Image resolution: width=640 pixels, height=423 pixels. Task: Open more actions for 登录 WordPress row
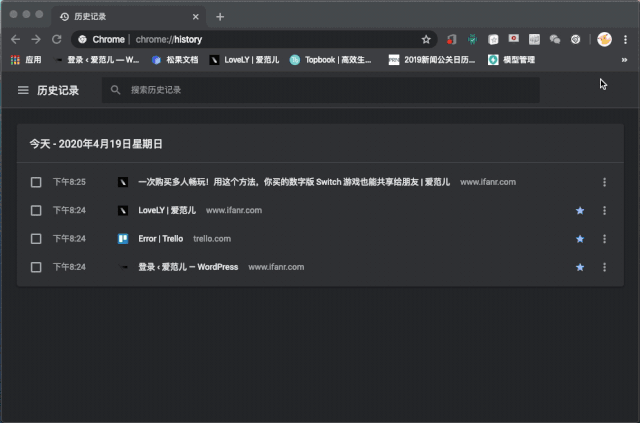pyautogui.click(x=604, y=267)
